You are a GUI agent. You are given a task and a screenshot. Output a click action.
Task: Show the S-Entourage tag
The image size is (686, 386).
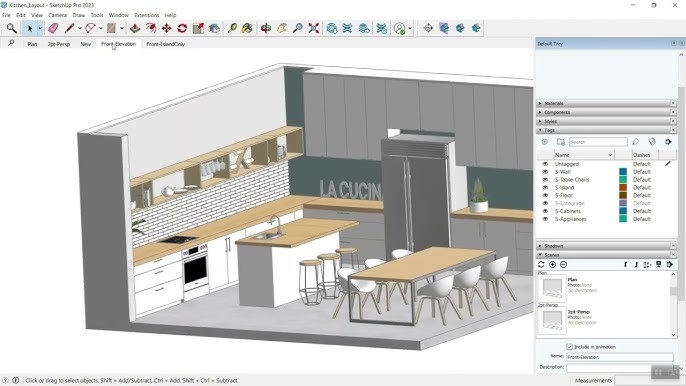(545, 203)
